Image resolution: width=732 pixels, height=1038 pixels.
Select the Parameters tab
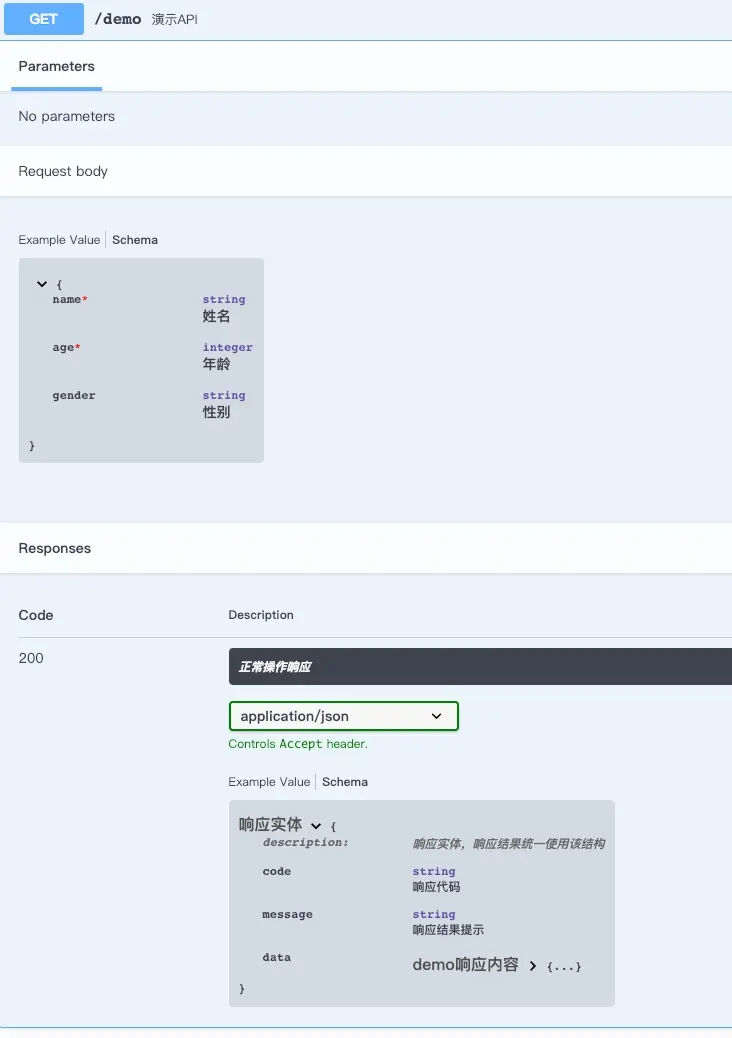point(56,67)
